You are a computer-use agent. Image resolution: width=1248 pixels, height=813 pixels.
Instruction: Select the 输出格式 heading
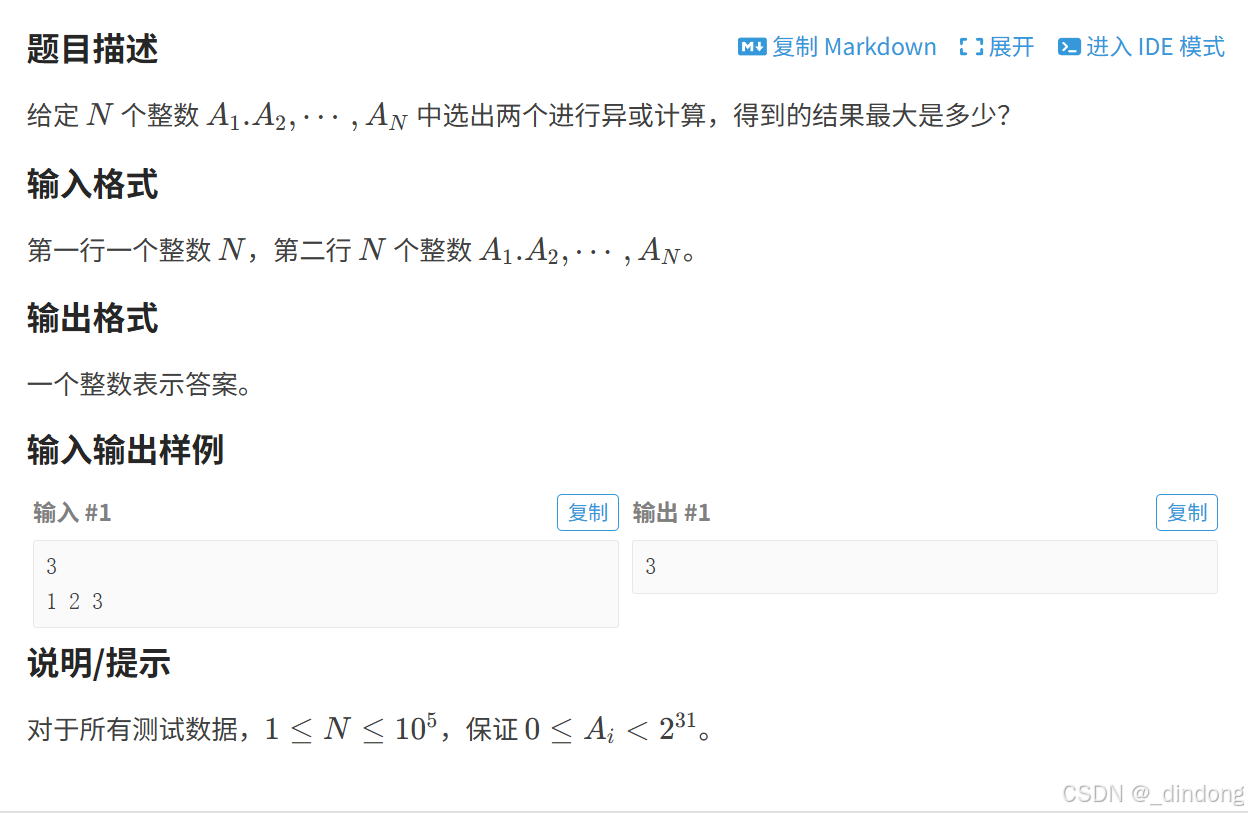[92, 319]
